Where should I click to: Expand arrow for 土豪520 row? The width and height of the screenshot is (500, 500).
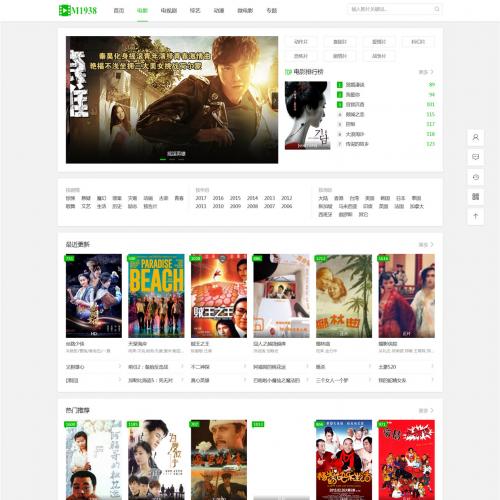tap(432, 366)
